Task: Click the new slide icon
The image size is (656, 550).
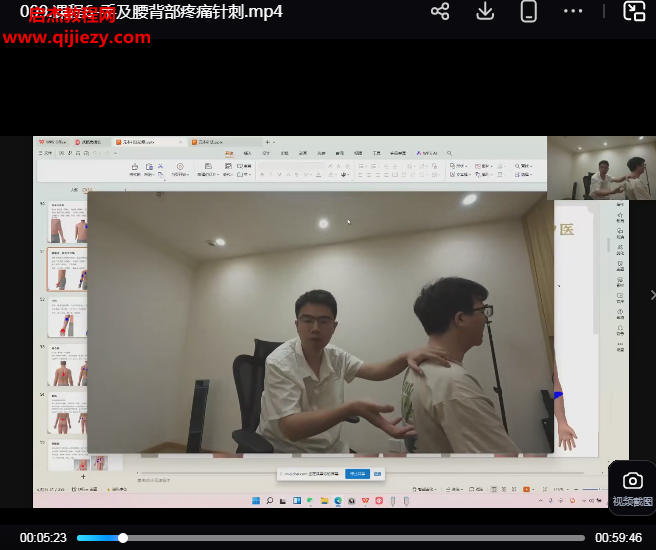Action: tap(208, 166)
